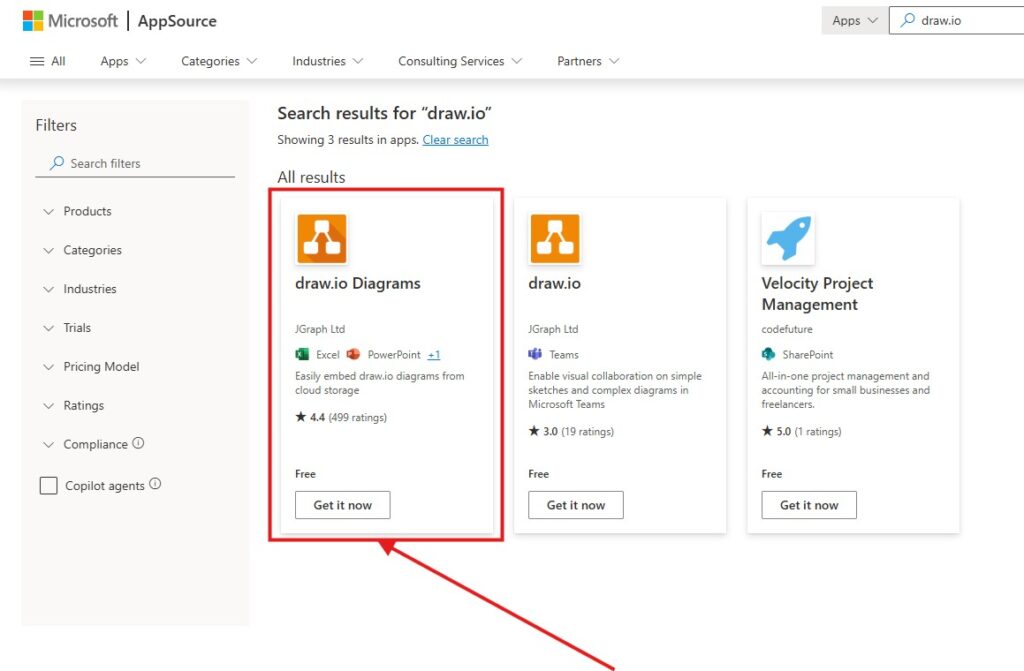Open the All hamburger menu
This screenshot has height=671, width=1024.
coord(48,61)
